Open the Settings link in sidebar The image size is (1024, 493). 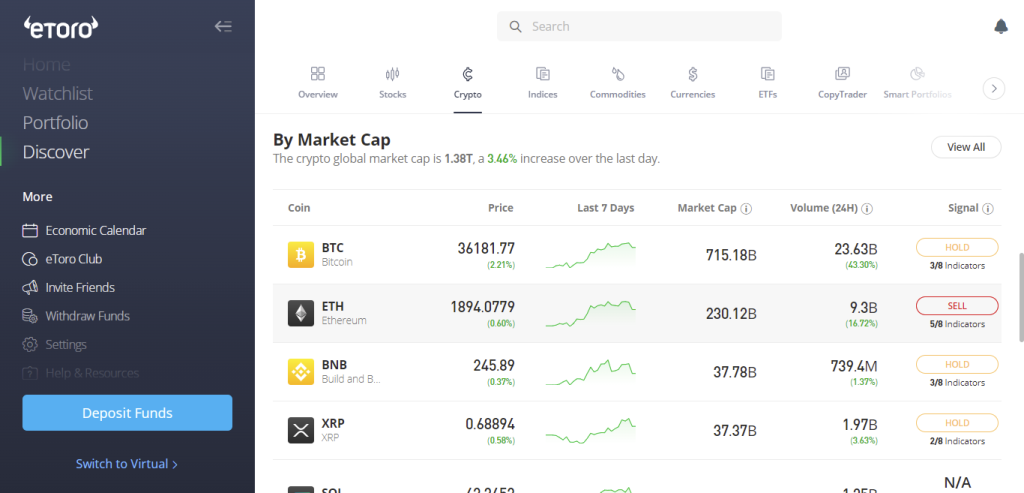(x=66, y=344)
